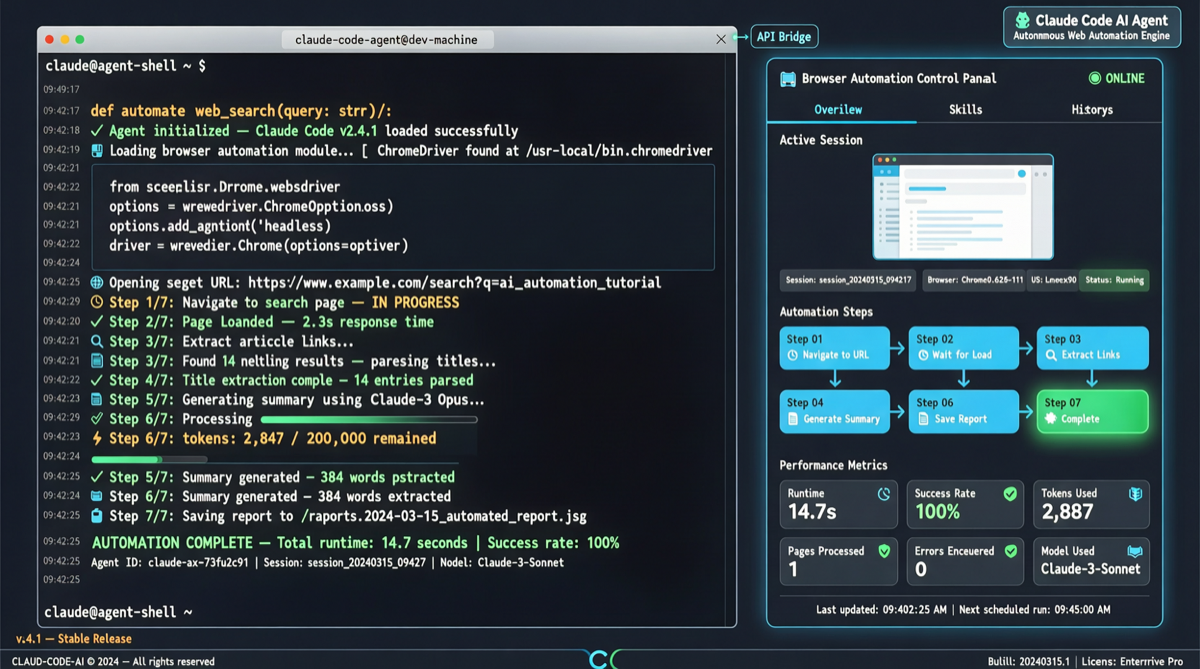Click the link icon left of API Bridge
The image size is (1200, 669).
coord(740,37)
